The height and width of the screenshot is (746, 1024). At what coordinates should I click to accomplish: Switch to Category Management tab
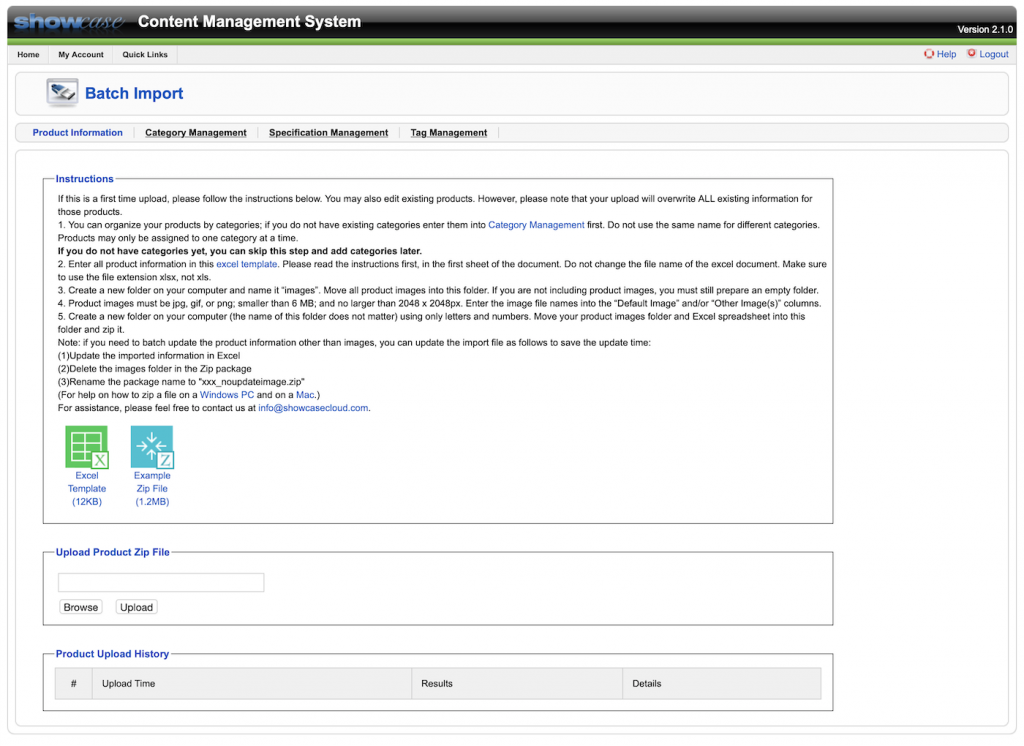pyautogui.click(x=195, y=133)
